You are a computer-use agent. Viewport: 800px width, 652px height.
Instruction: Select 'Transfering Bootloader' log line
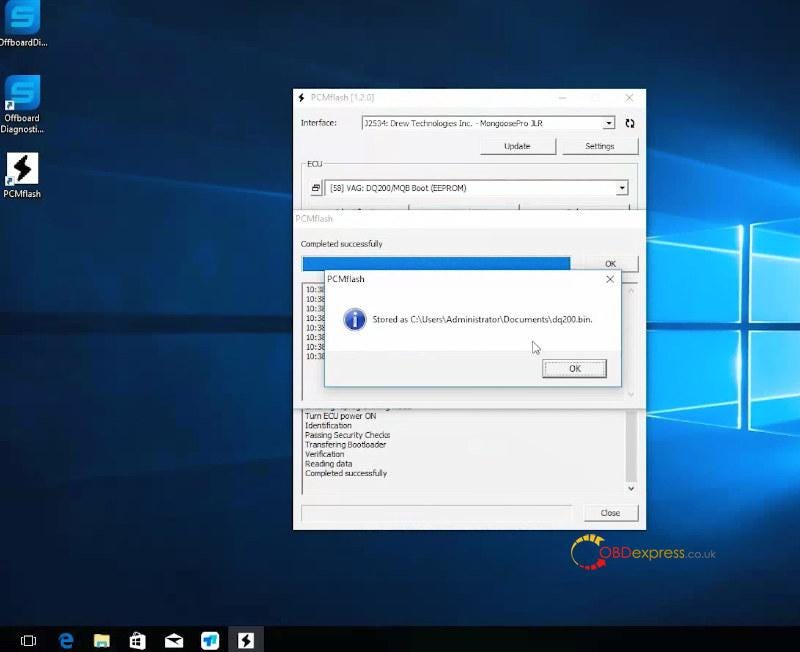click(345, 444)
